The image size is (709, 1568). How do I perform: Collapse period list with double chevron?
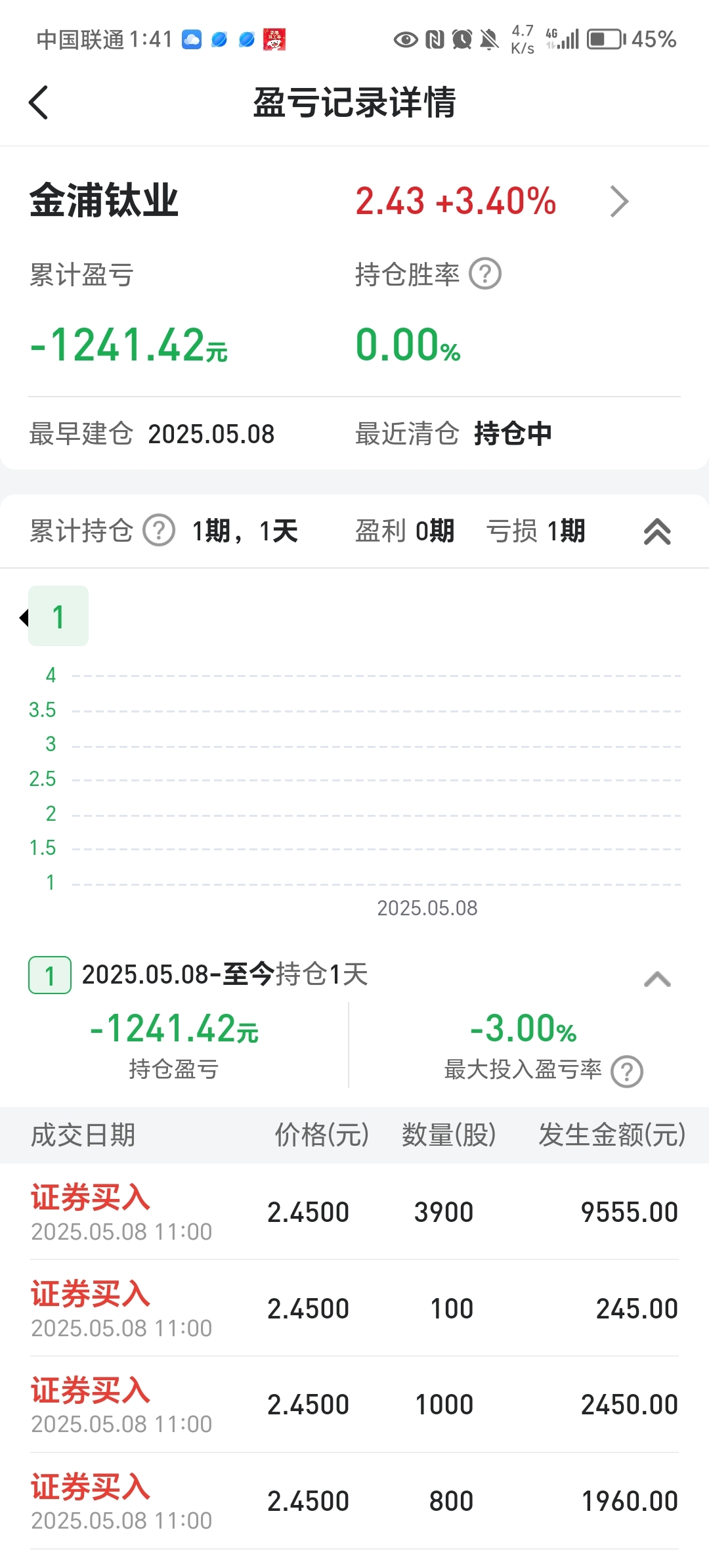(657, 531)
